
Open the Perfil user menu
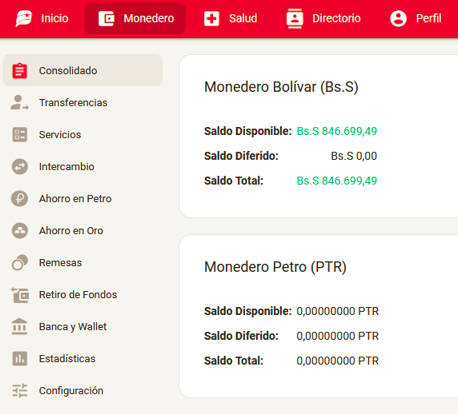pyautogui.click(x=415, y=18)
